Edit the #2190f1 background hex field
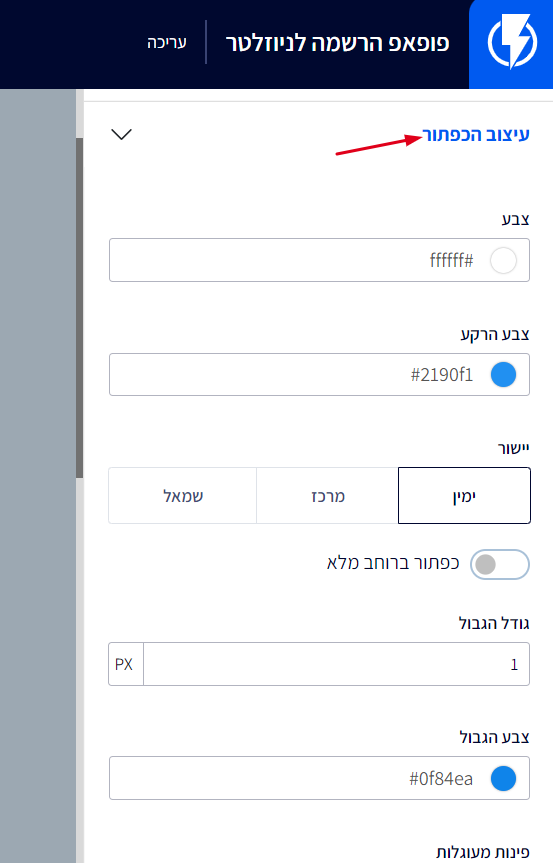The width and height of the screenshot is (553, 863). [319, 374]
